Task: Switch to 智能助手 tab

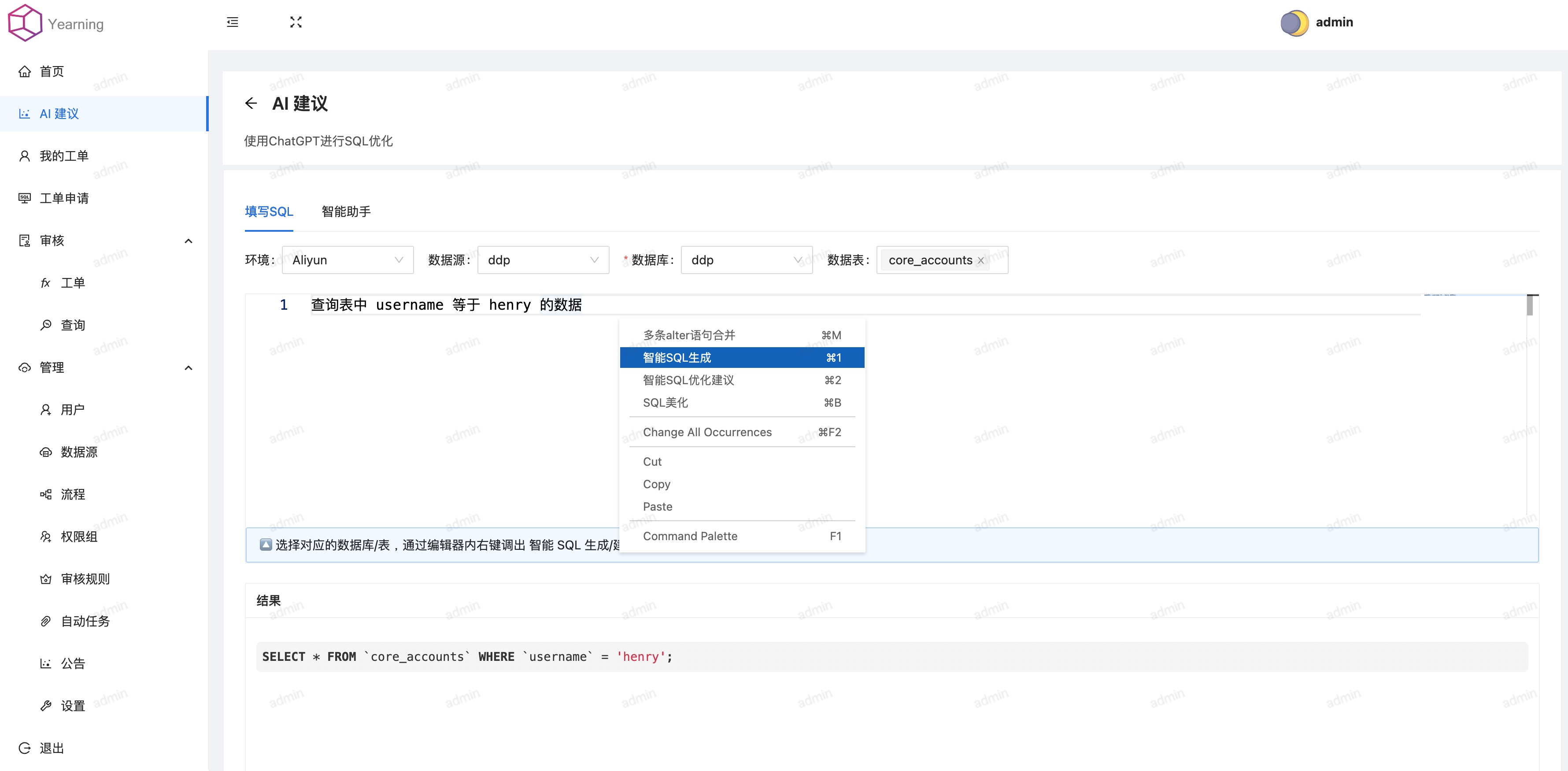Action: 348,211
